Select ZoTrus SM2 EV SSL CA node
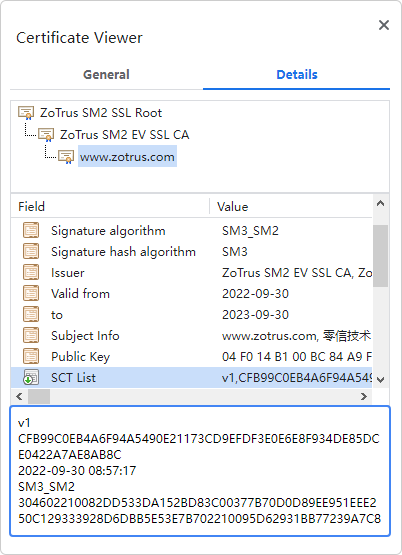The width and height of the screenshot is (402, 555). click(x=125, y=135)
